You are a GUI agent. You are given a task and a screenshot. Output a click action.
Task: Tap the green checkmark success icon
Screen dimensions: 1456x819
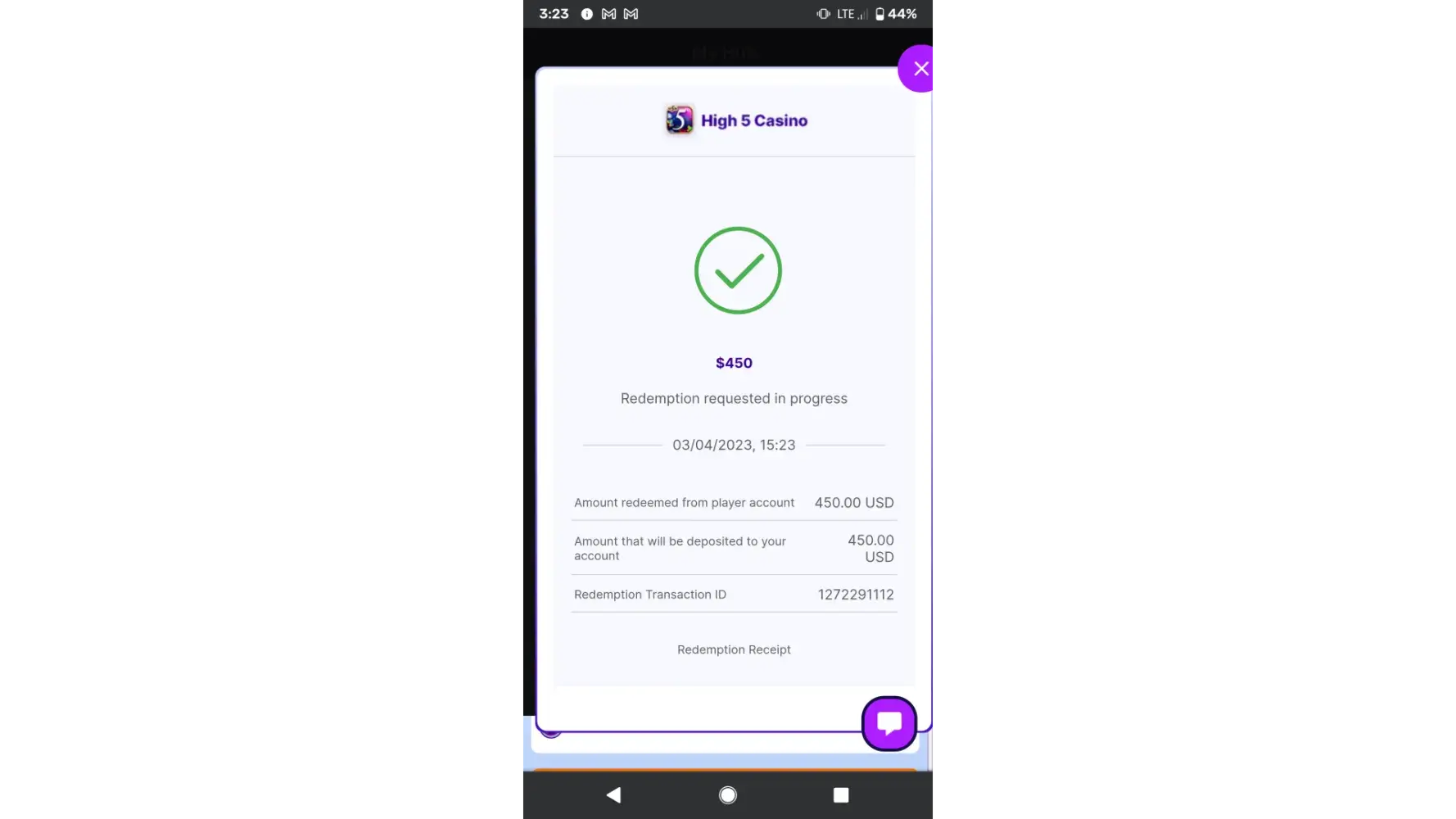738,270
